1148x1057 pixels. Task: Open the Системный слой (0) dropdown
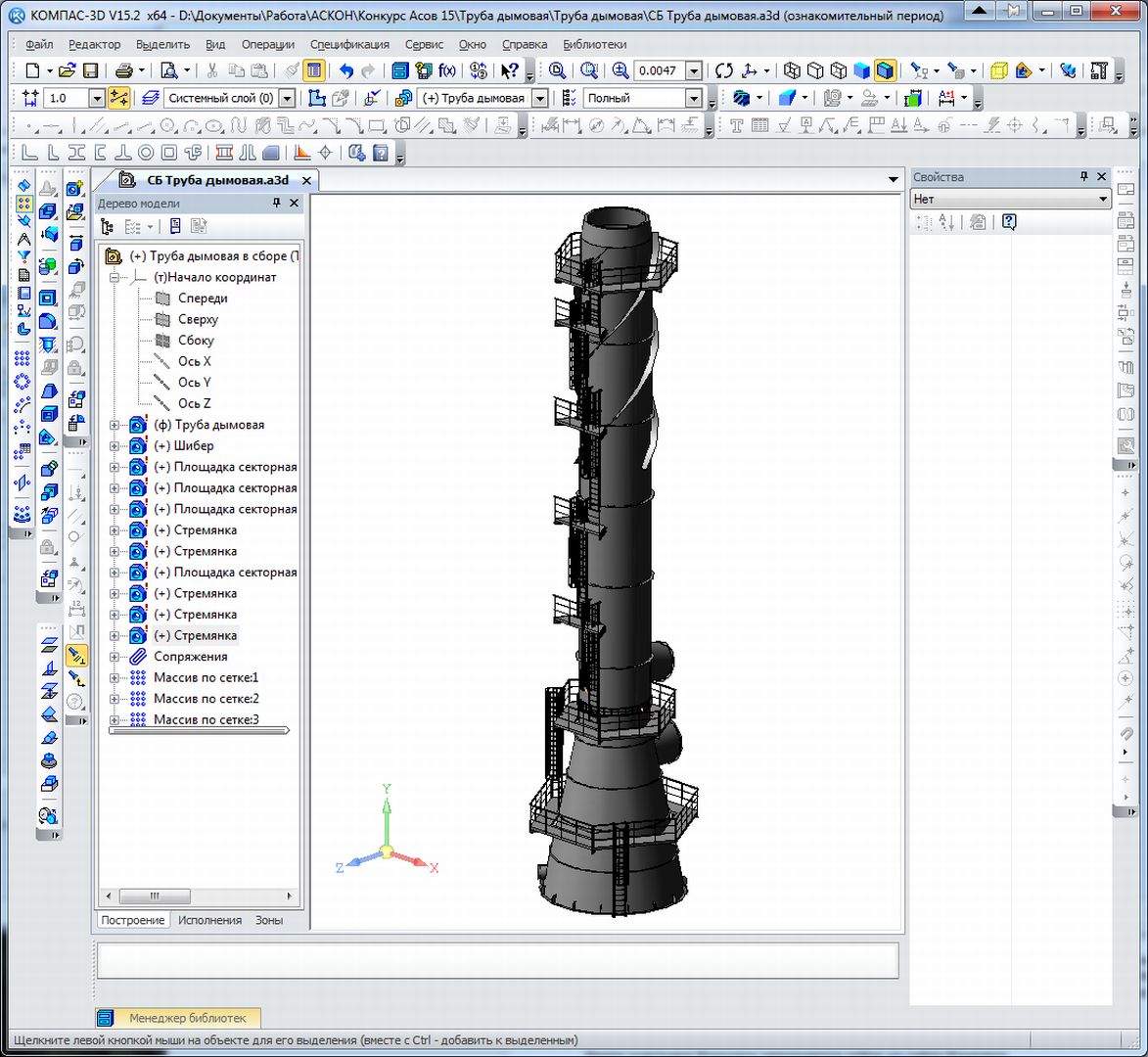click(287, 98)
